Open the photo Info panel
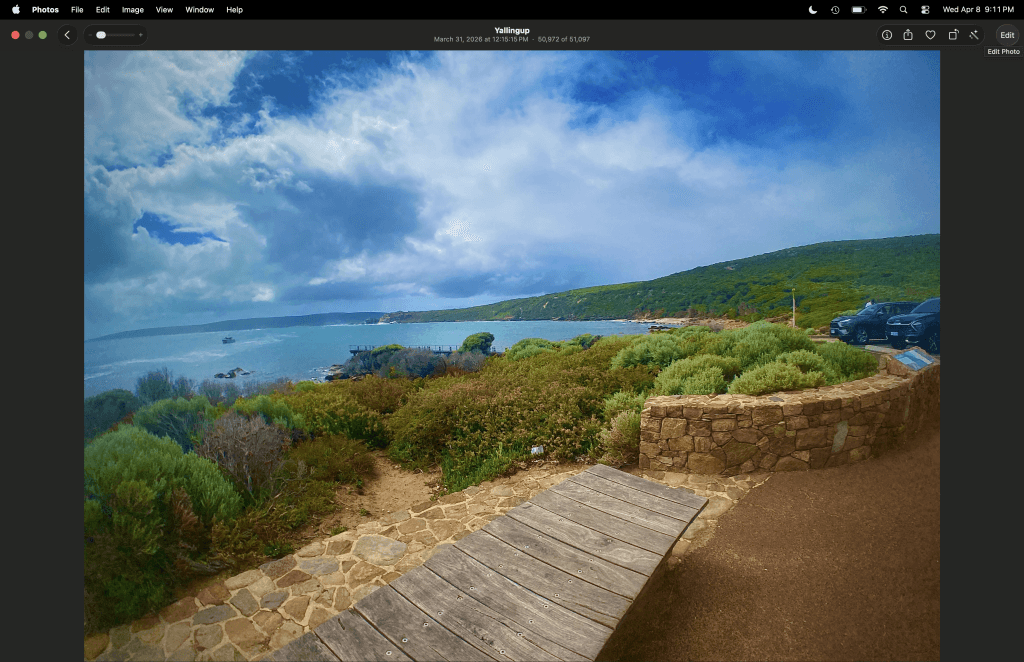The image size is (1024, 662). pyautogui.click(x=887, y=35)
